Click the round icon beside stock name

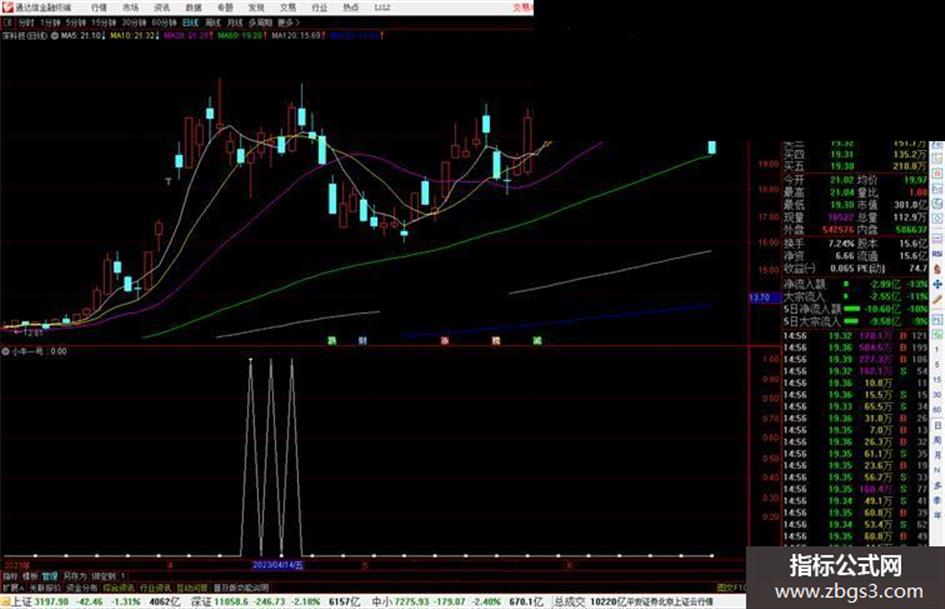(54, 36)
